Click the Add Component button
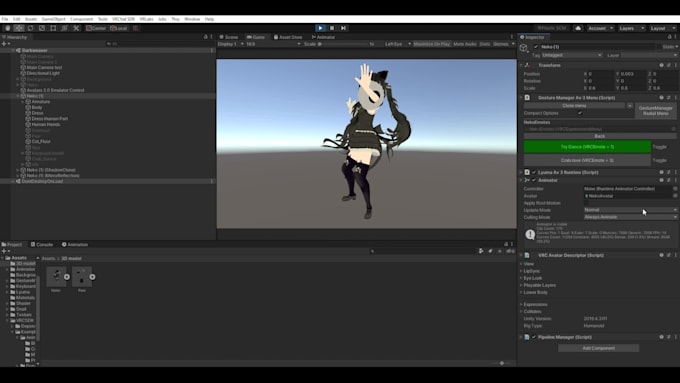 pos(598,348)
